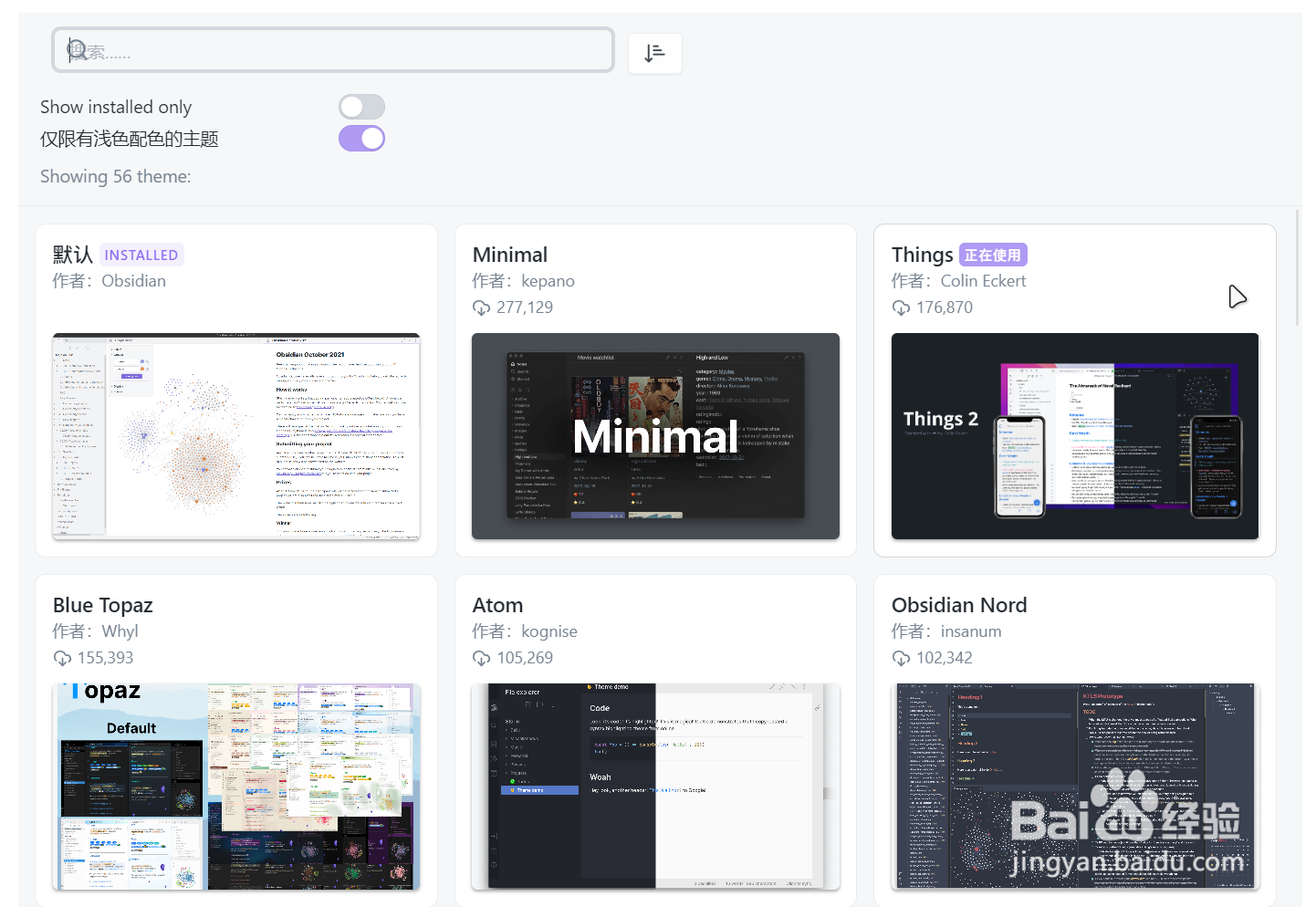Click download icon next to 176,870
The image size is (1316, 907).
click(x=901, y=308)
